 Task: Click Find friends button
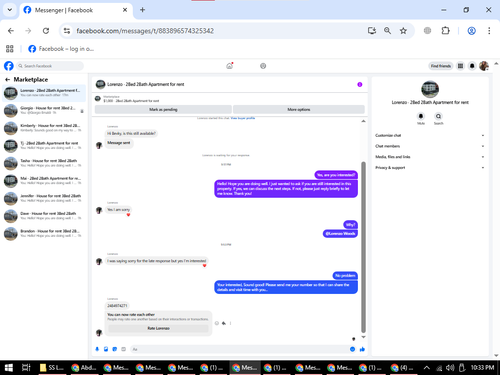[x=440, y=66]
